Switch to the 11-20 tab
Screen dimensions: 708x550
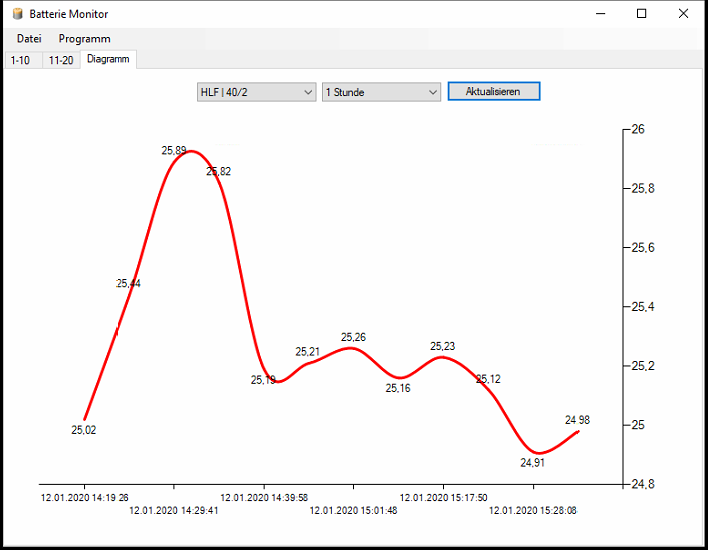coord(61,60)
